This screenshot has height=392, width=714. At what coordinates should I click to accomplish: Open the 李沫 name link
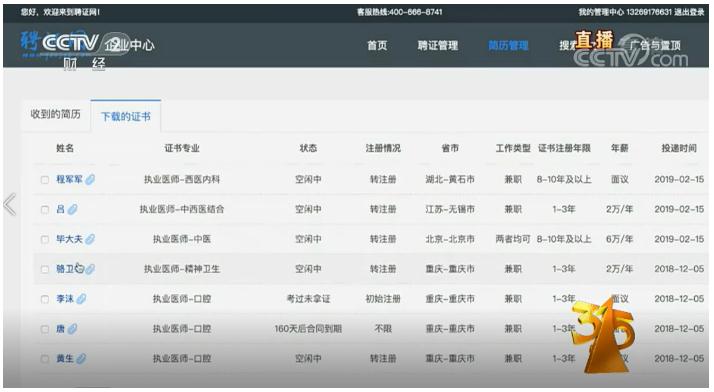click(65, 299)
